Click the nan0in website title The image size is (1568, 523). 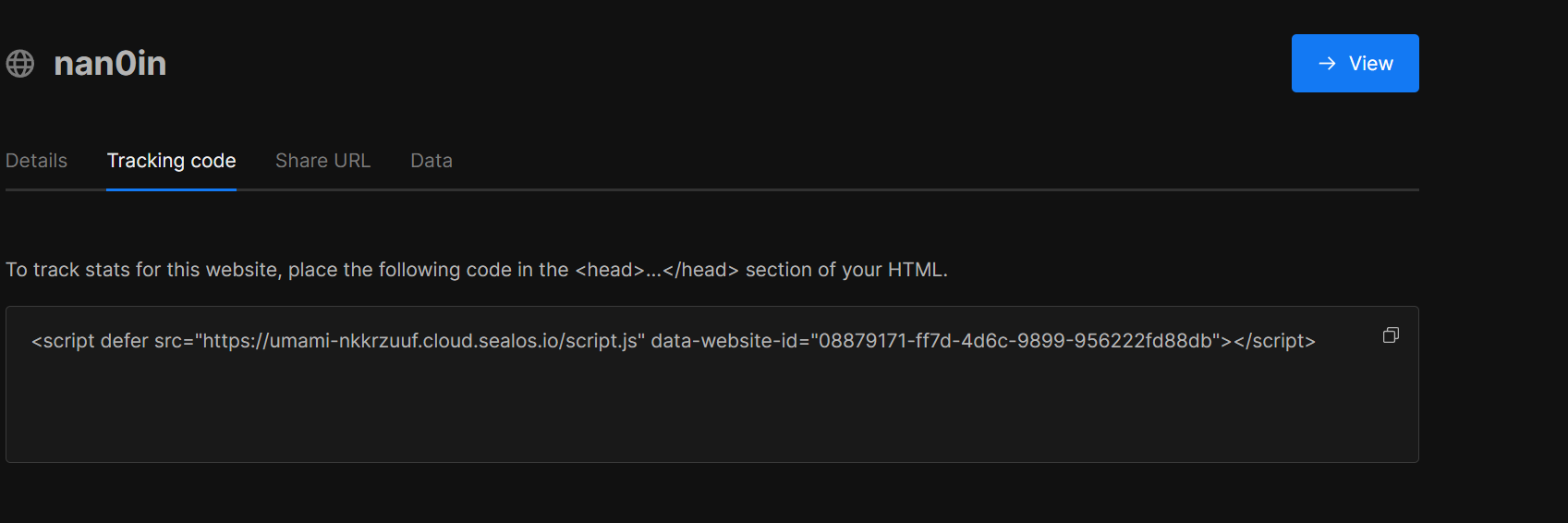click(110, 64)
